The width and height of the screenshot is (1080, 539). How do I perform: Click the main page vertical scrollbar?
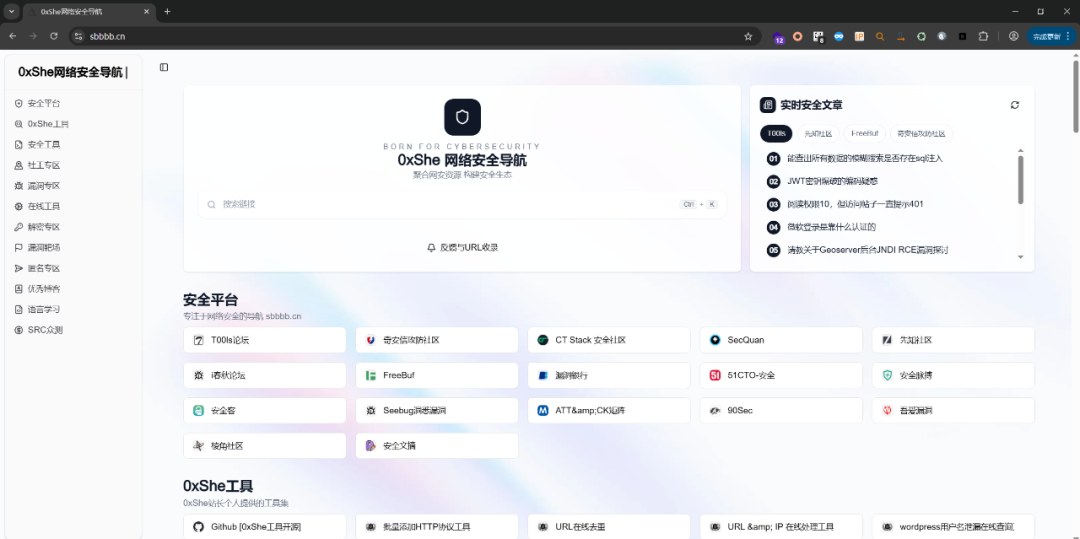(x=1075, y=96)
